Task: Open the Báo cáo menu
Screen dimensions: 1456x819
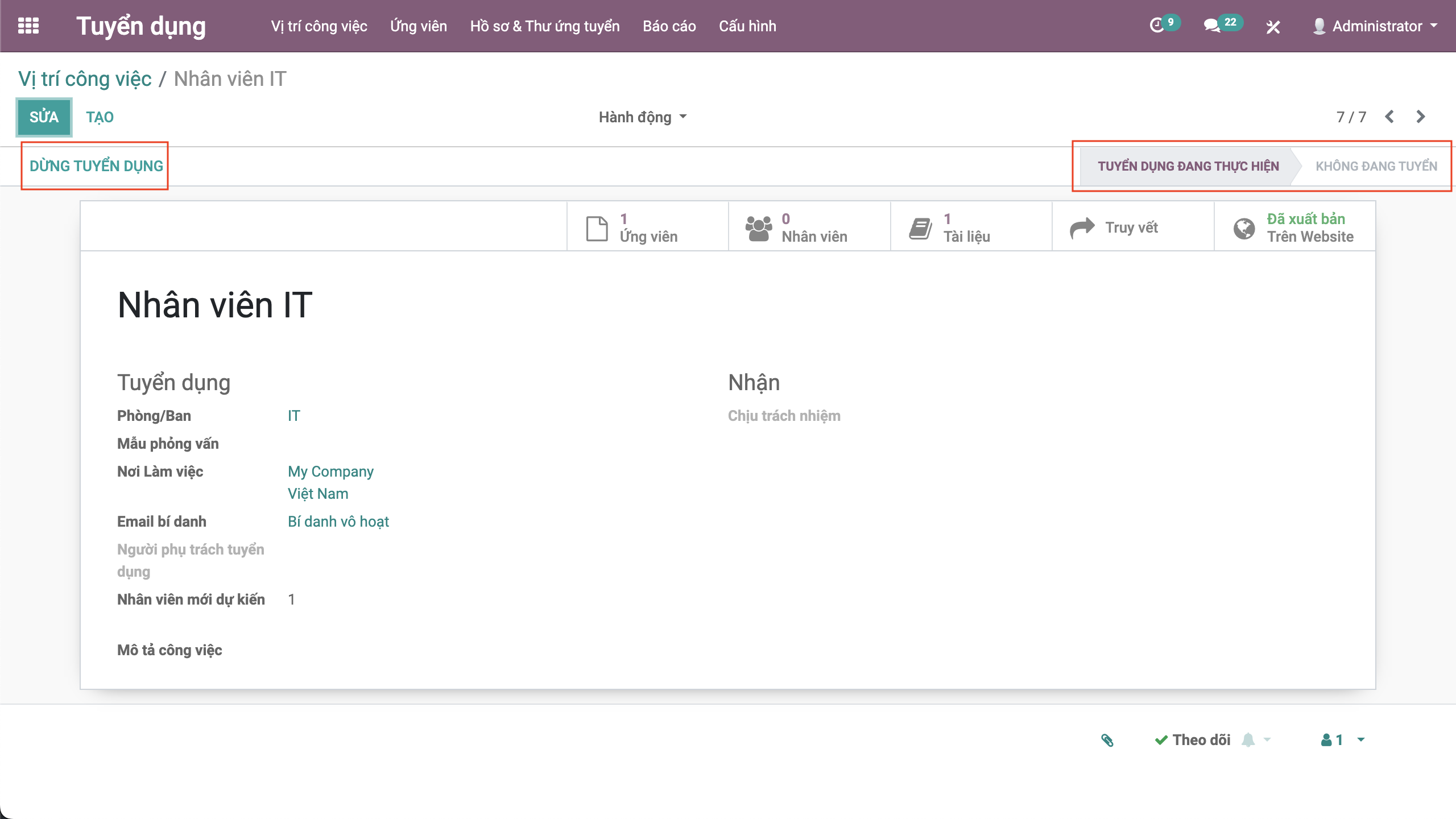Action: (669, 26)
